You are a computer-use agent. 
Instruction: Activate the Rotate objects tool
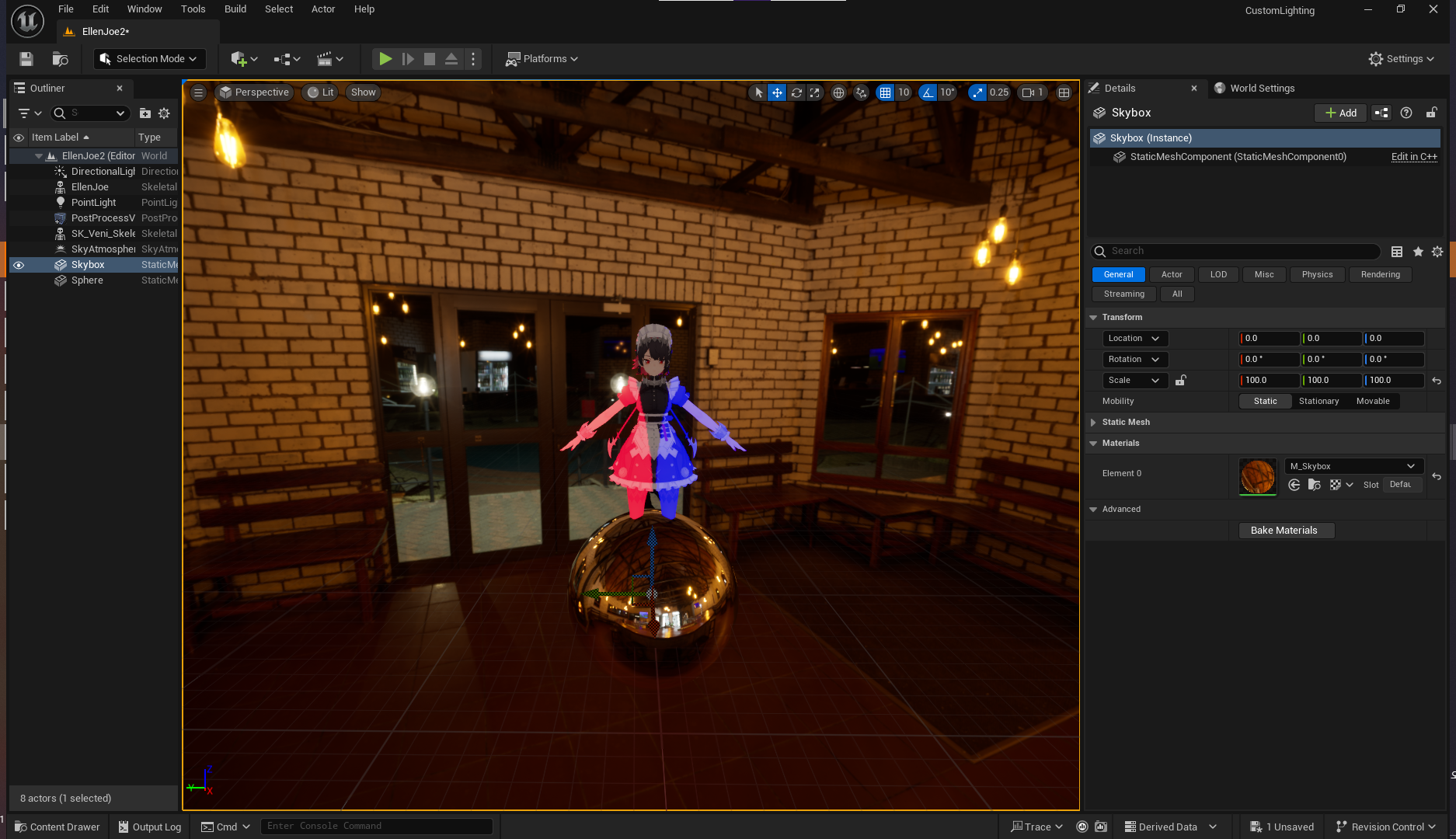(796, 92)
